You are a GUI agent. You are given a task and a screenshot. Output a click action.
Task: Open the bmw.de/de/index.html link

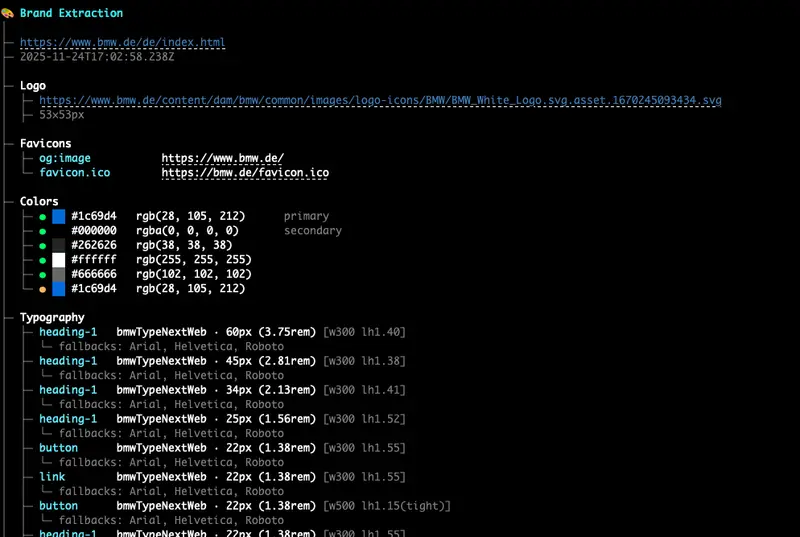[122, 43]
